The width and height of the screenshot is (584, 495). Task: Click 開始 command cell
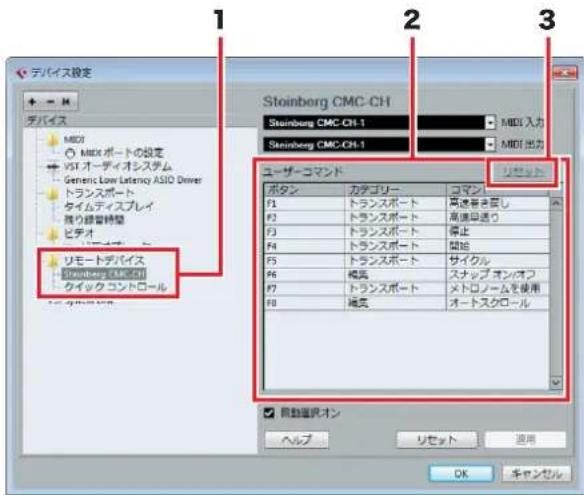pyautogui.click(x=498, y=246)
